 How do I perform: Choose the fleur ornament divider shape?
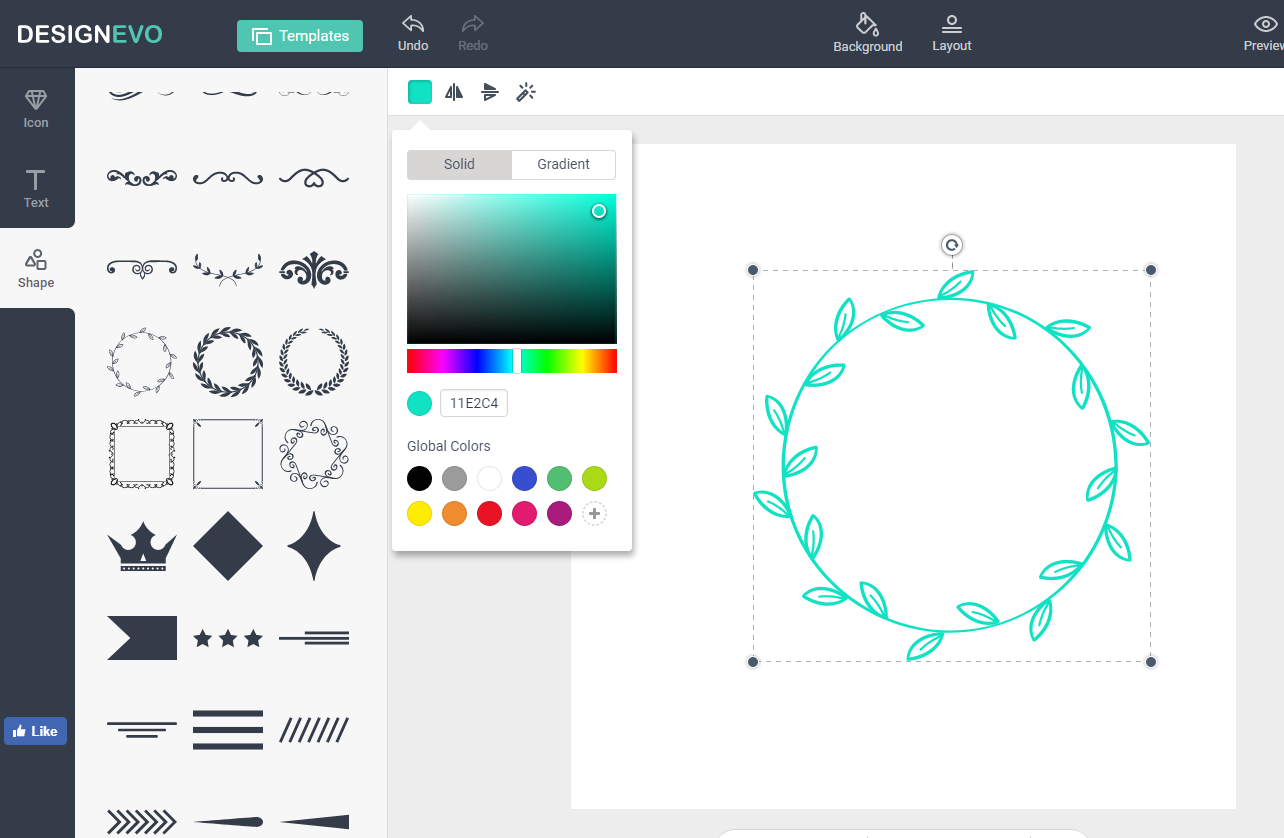tap(314, 269)
